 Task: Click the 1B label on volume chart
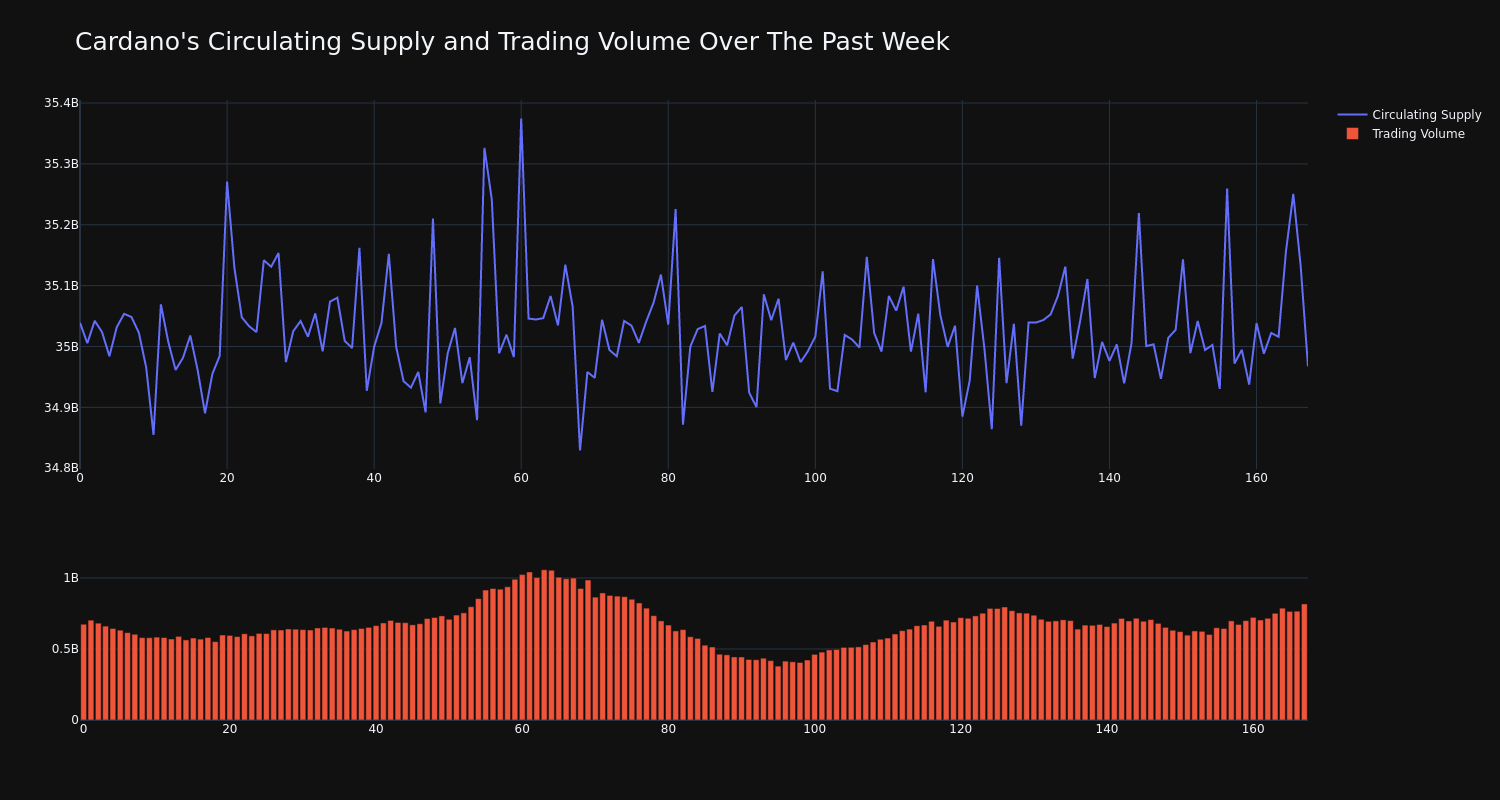pos(71,578)
